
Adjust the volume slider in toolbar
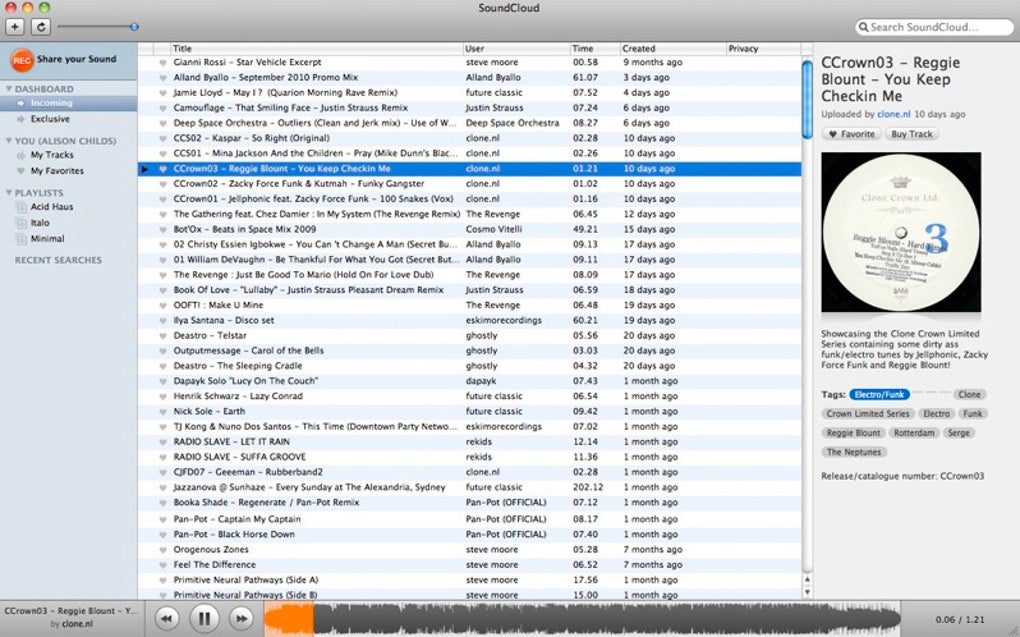(x=134, y=27)
